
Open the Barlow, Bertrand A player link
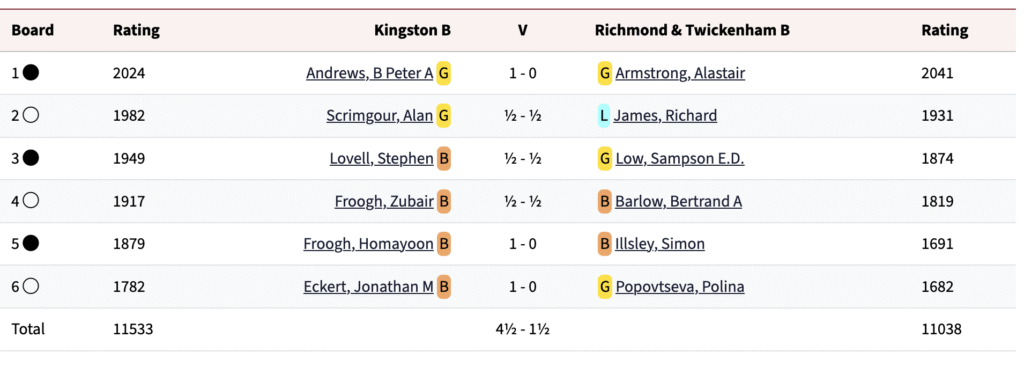pyautogui.click(x=678, y=201)
